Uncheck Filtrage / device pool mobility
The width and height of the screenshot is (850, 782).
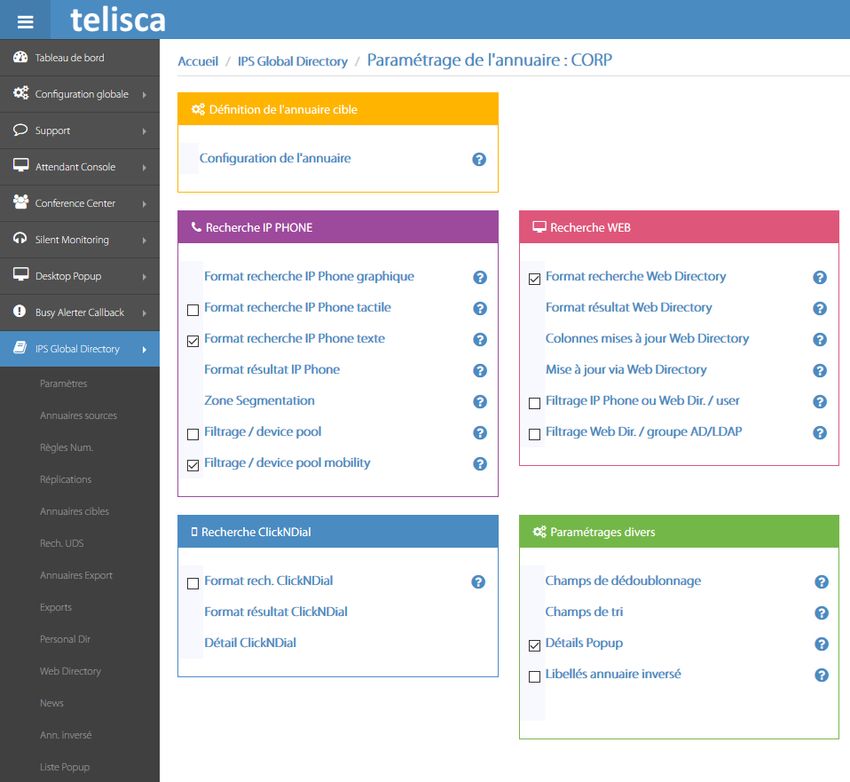tap(193, 465)
